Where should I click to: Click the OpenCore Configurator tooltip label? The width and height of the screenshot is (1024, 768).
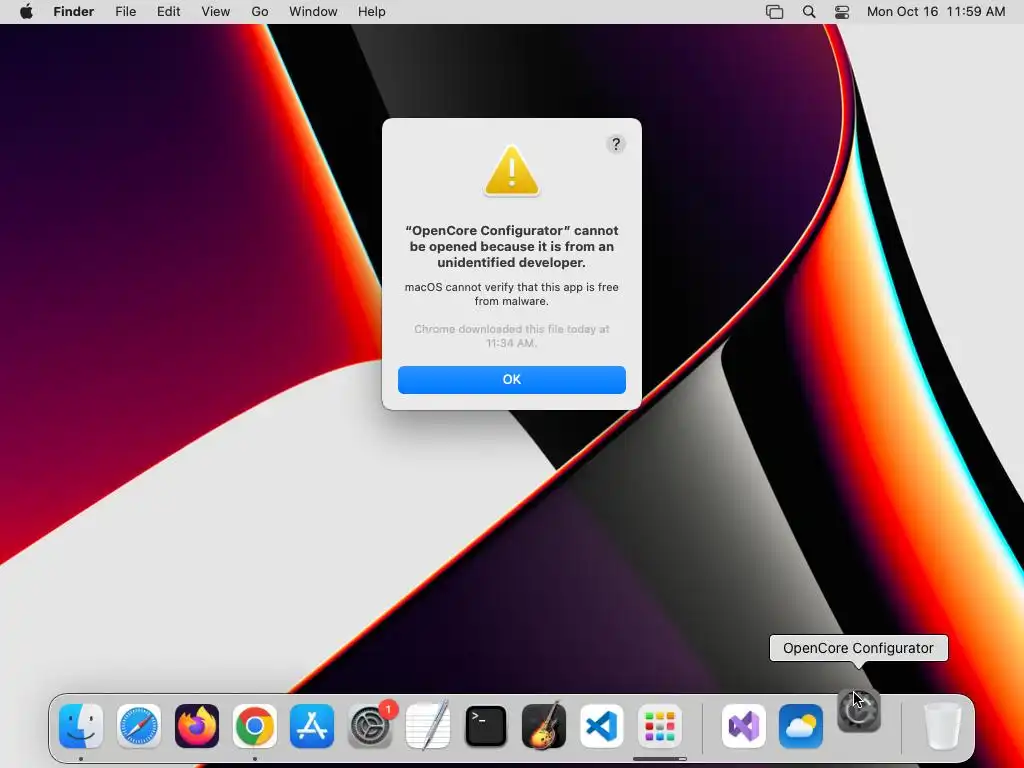[858, 648]
